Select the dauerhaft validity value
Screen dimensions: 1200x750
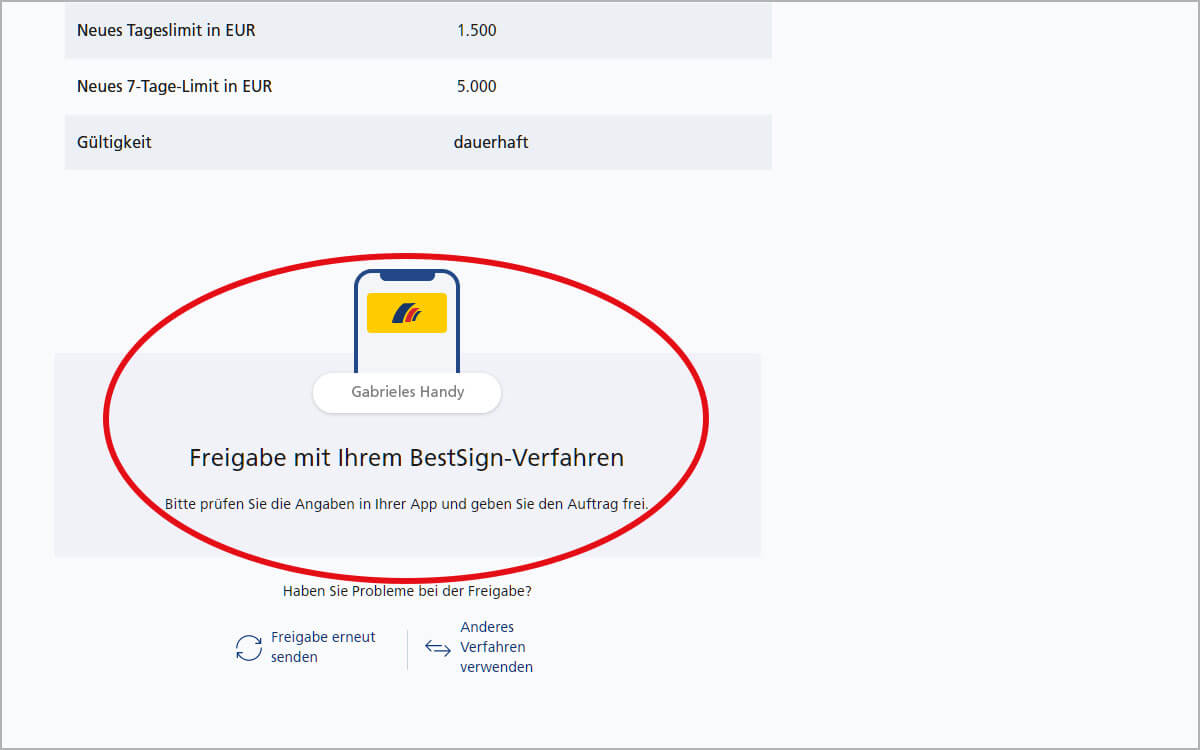(x=491, y=142)
